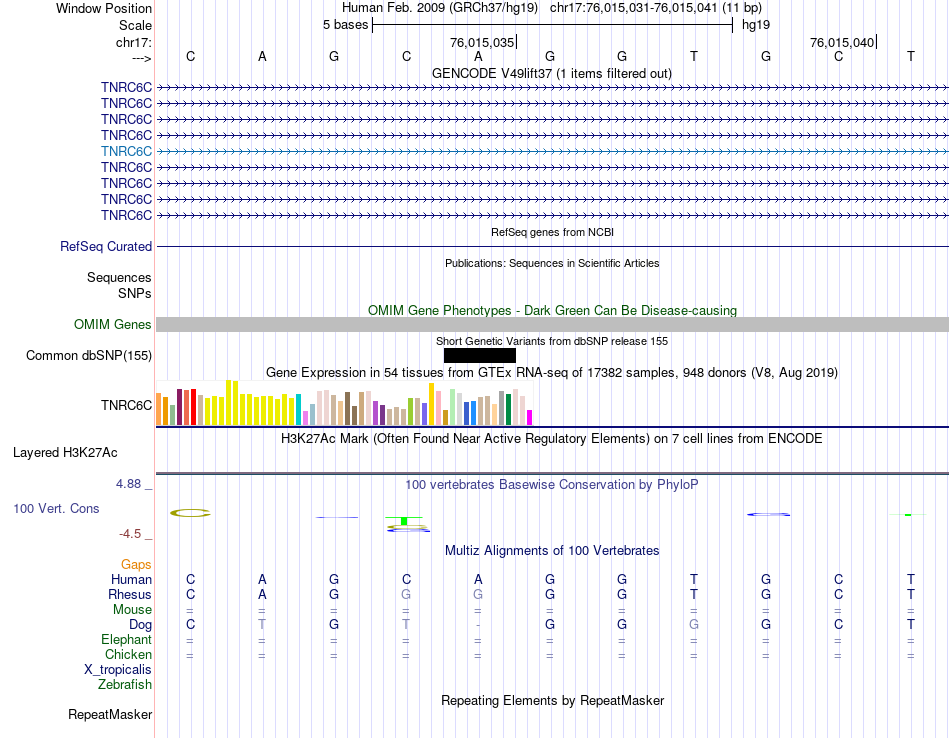
Task: Select the Elephant species label
Action: tap(126, 640)
